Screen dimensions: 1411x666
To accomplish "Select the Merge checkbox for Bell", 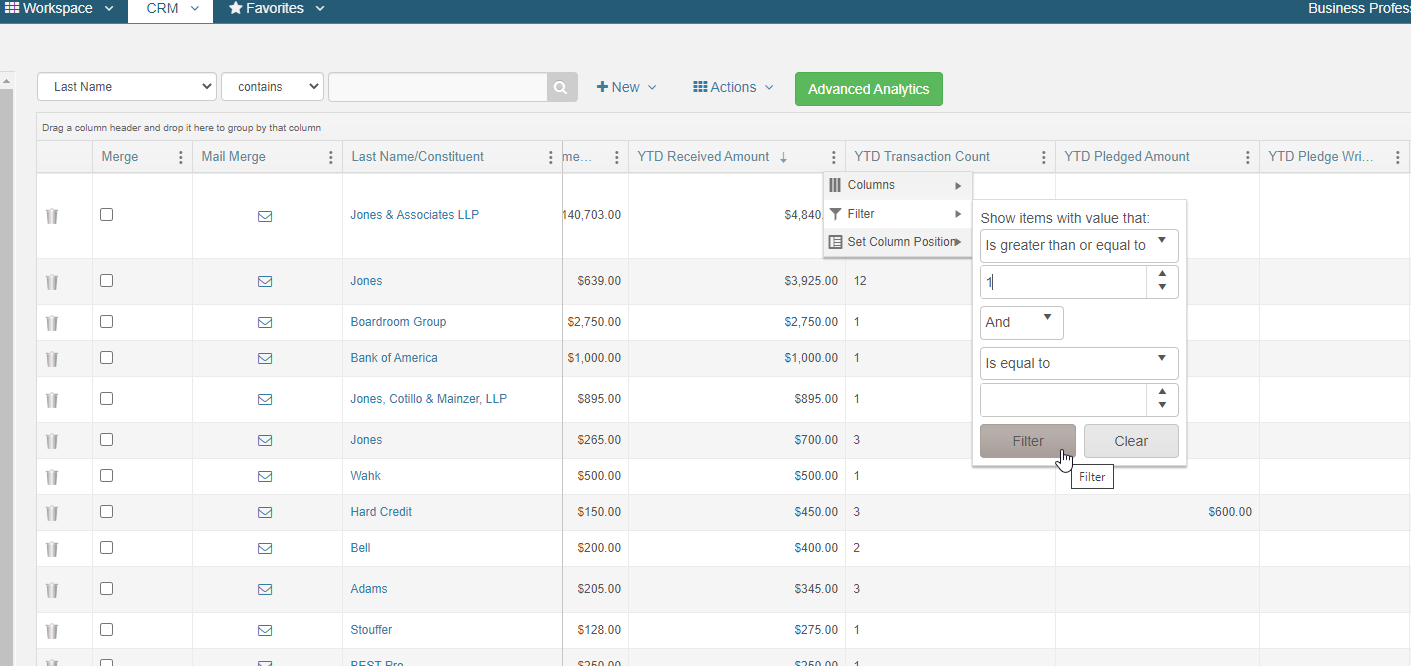I will coord(107,547).
